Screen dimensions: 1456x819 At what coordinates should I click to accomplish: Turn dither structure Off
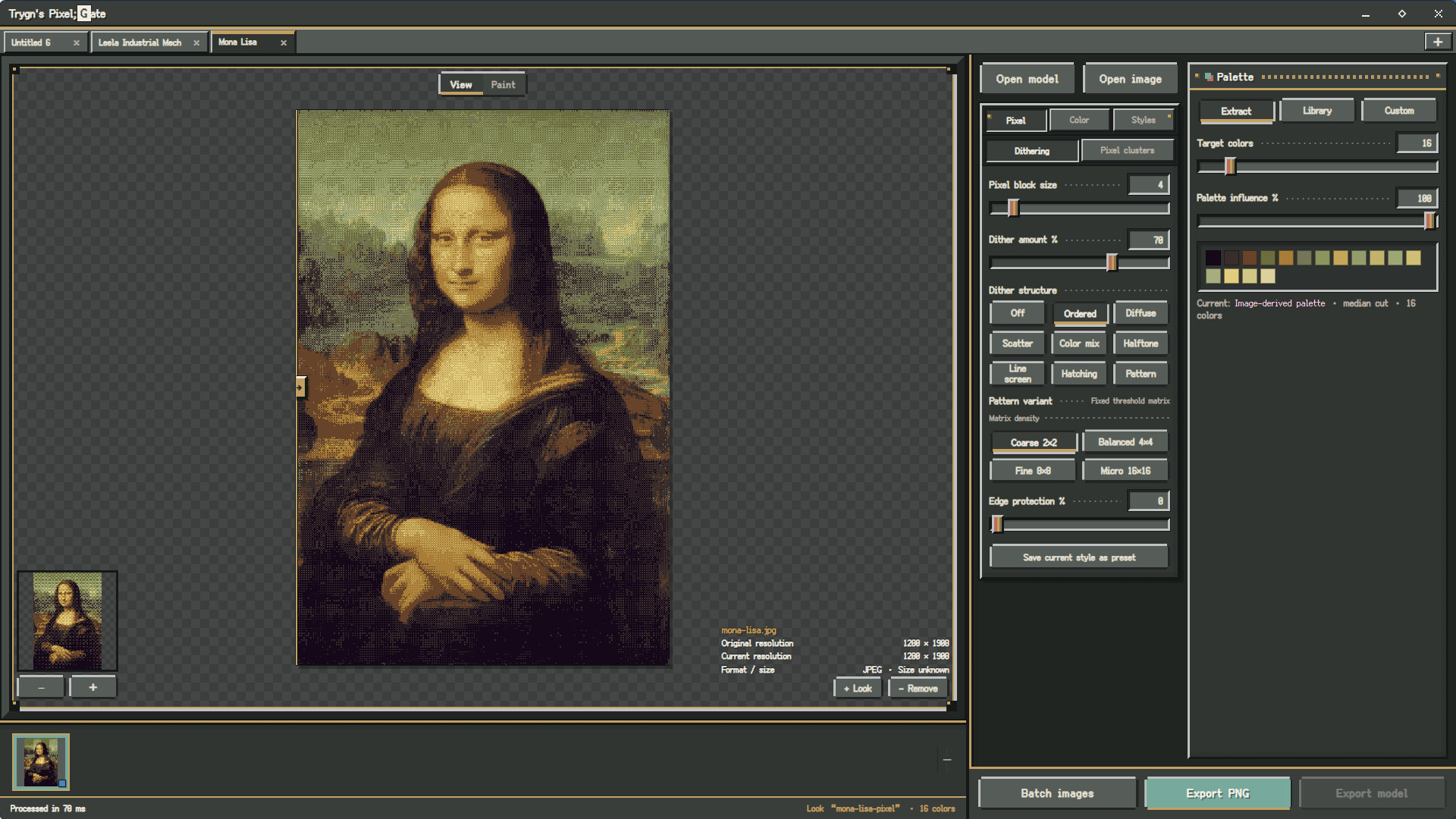coord(1018,313)
